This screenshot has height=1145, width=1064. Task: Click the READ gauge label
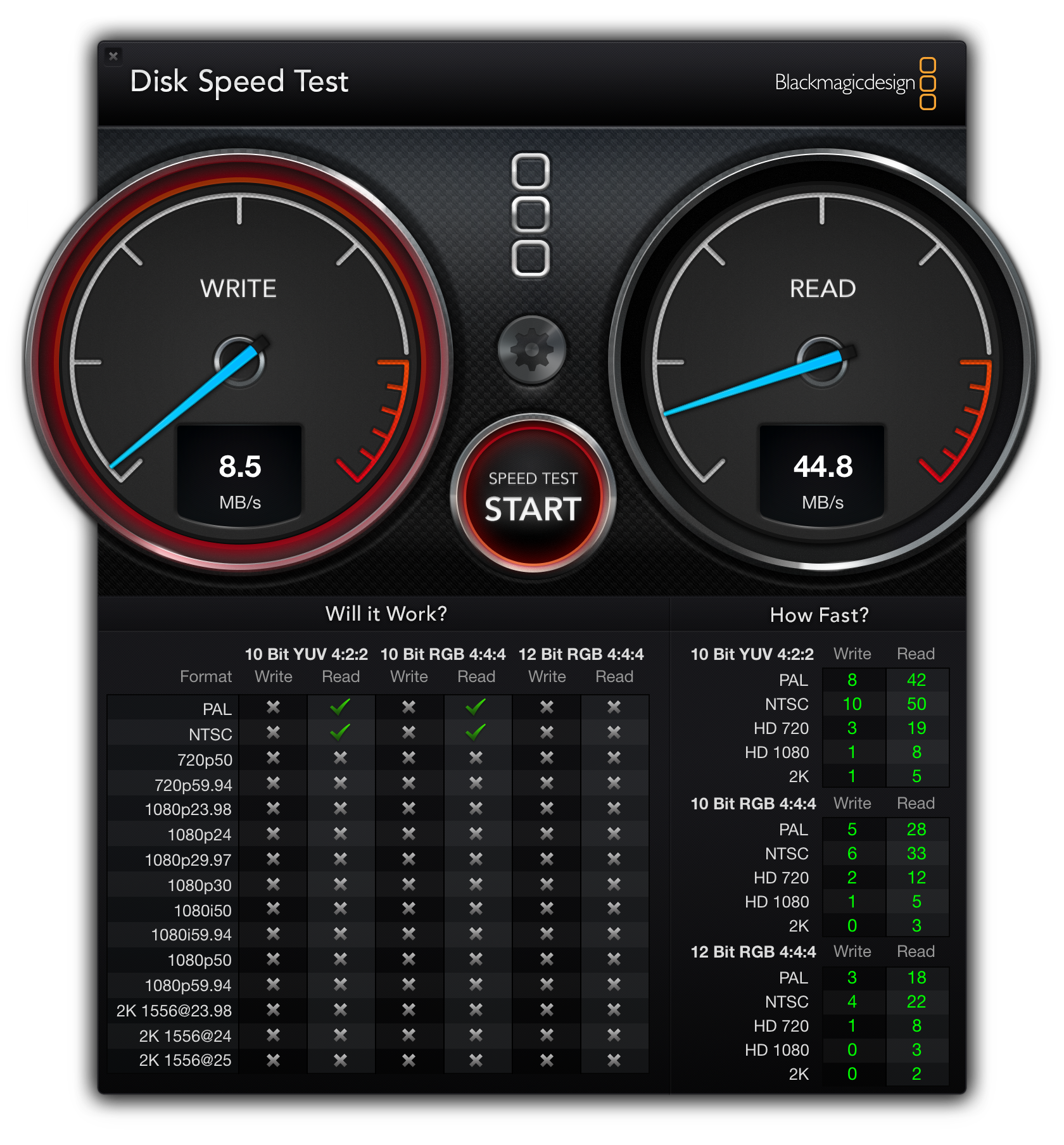click(823, 289)
